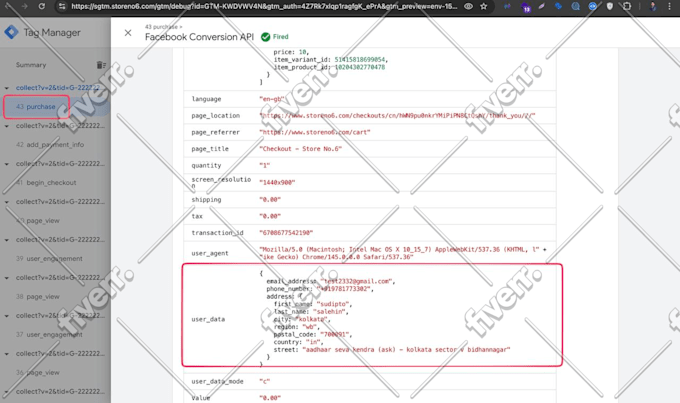This screenshot has width=680, height=403.
Task: Expand the truncated user_agent value plus sign
Action: pos(545,249)
